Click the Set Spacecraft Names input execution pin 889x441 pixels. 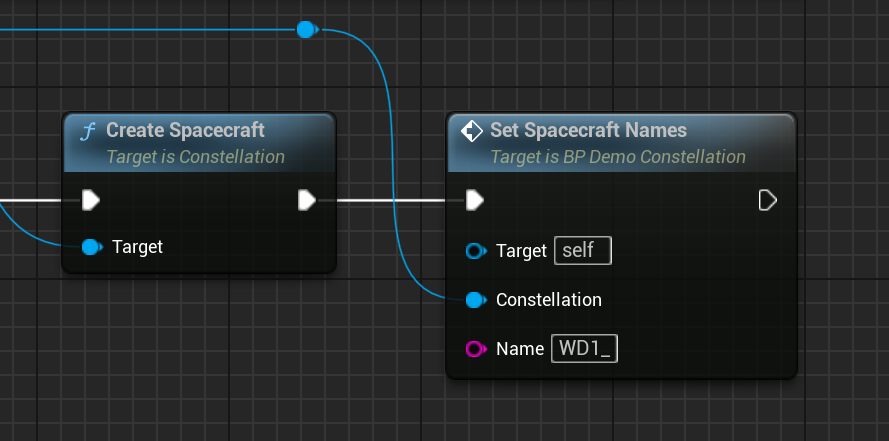point(475,200)
